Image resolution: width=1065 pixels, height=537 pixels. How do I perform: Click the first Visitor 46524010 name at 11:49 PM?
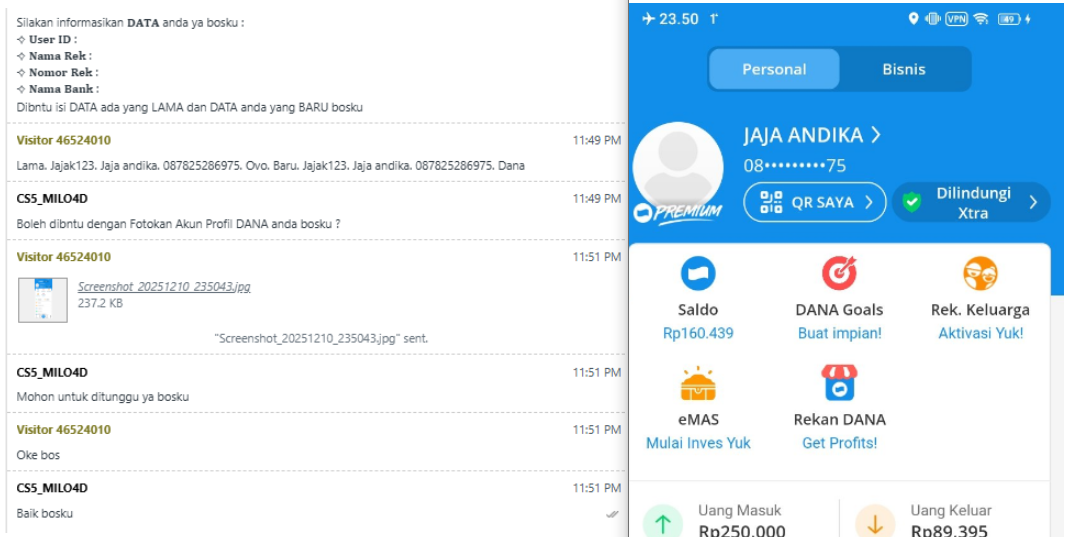click(64, 141)
